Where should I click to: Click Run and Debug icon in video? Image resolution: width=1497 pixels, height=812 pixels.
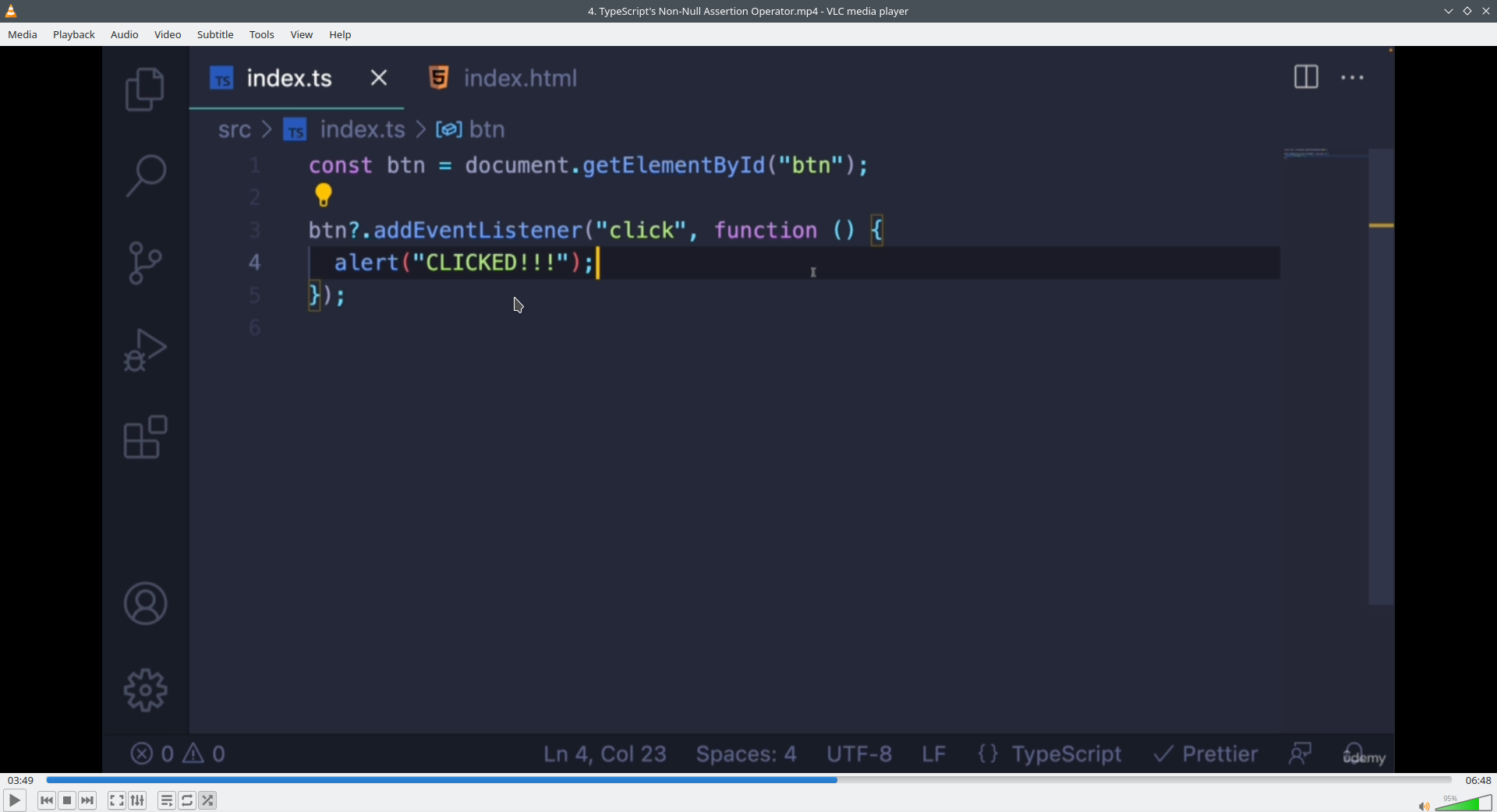[145, 350]
